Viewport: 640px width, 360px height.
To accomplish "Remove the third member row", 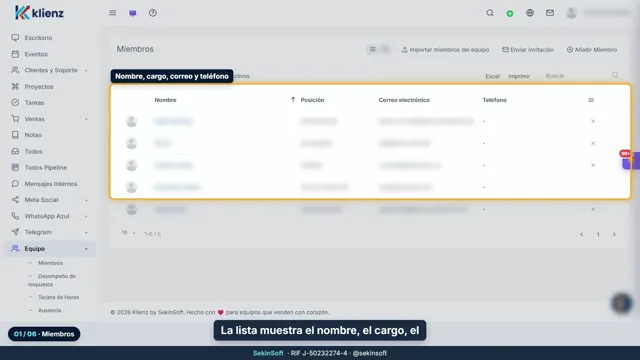I will click(593, 165).
